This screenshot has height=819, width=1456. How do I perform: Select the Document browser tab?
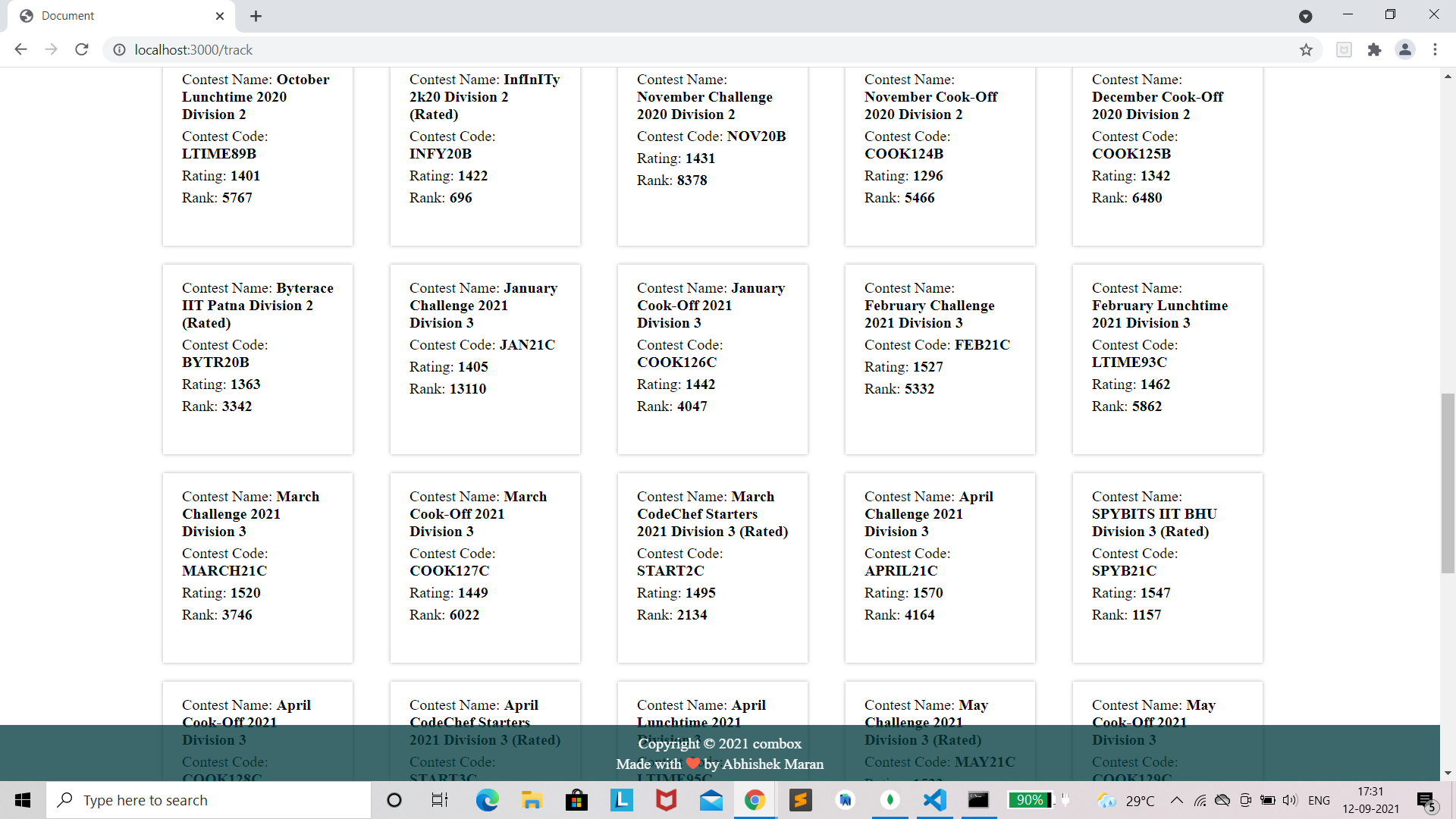point(114,16)
